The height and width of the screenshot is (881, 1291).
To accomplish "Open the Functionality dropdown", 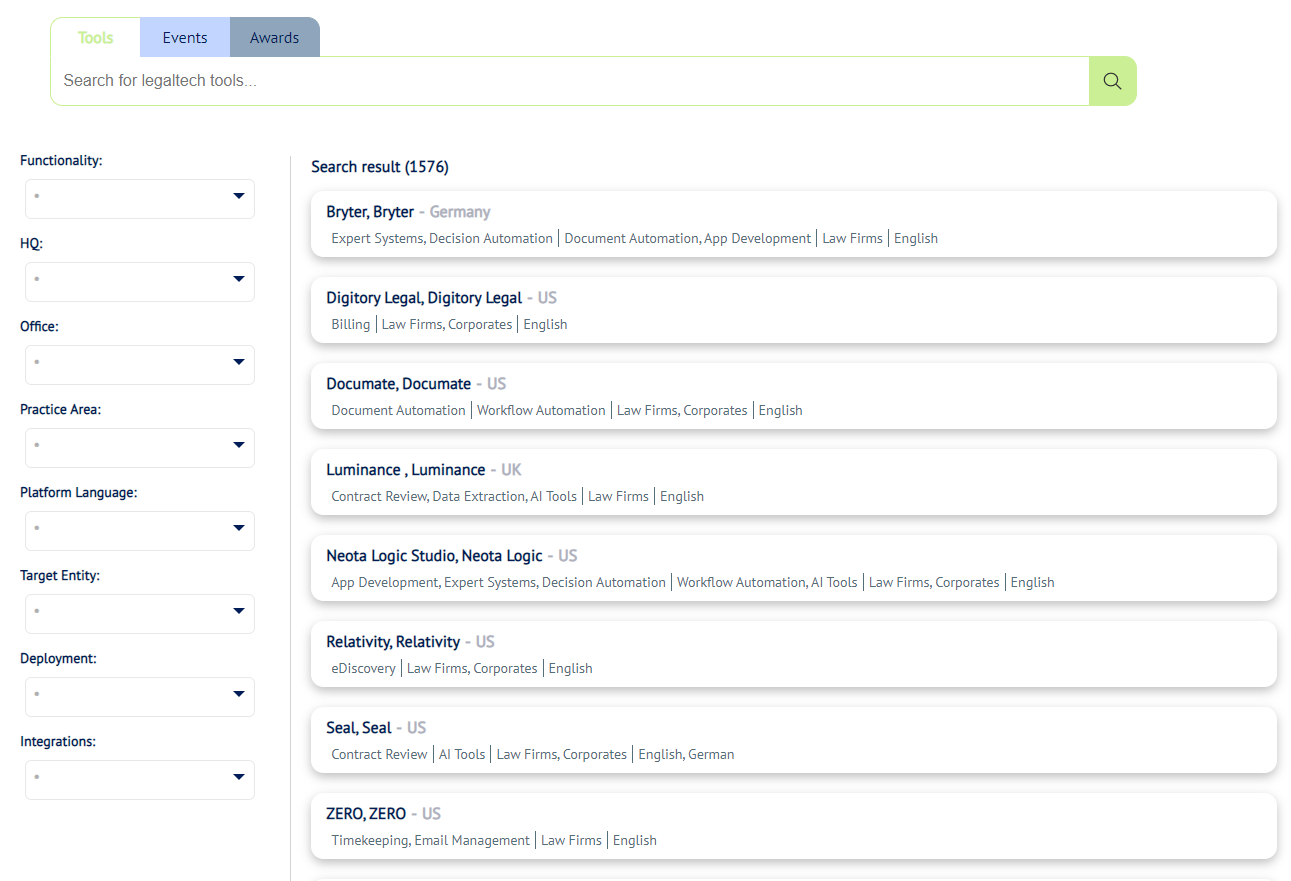I will pyautogui.click(x=140, y=199).
